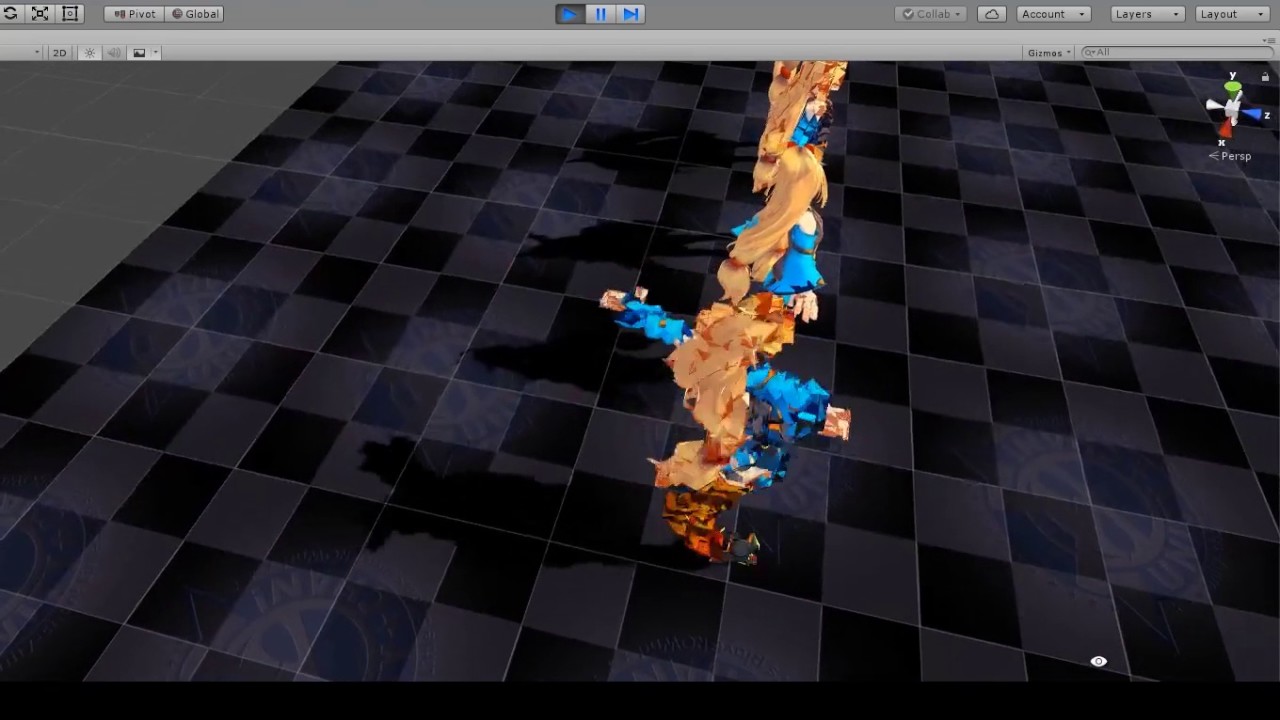Open the Collab dropdown
Image resolution: width=1280 pixels, height=720 pixels.
931,14
